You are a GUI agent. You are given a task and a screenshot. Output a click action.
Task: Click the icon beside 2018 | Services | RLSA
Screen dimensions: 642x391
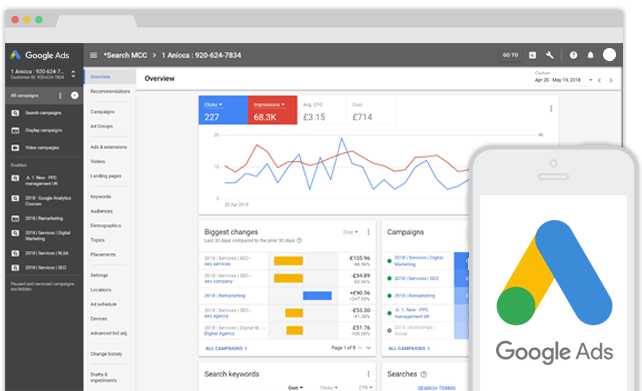point(15,253)
